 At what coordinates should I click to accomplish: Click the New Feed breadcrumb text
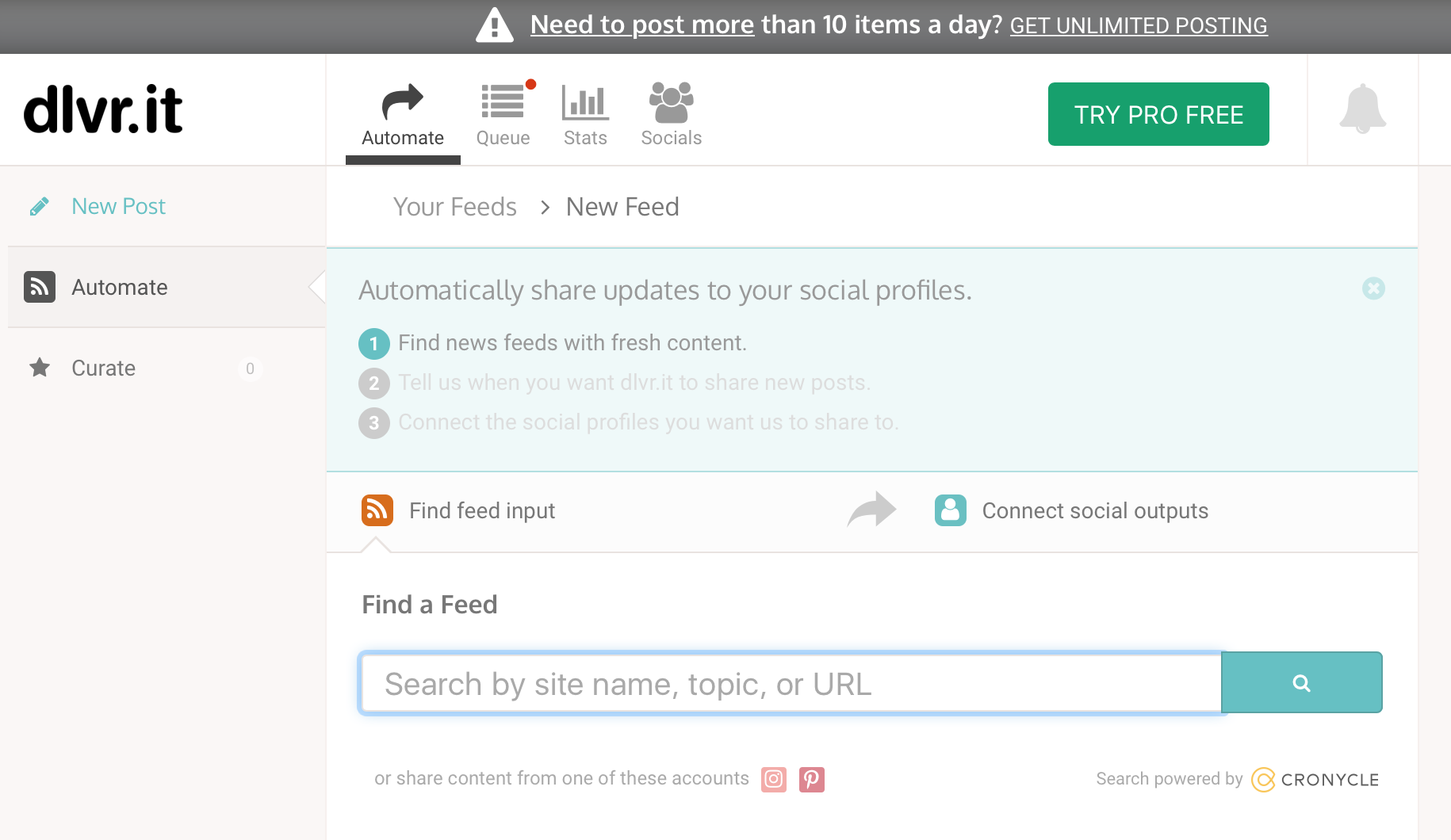tap(622, 207)
